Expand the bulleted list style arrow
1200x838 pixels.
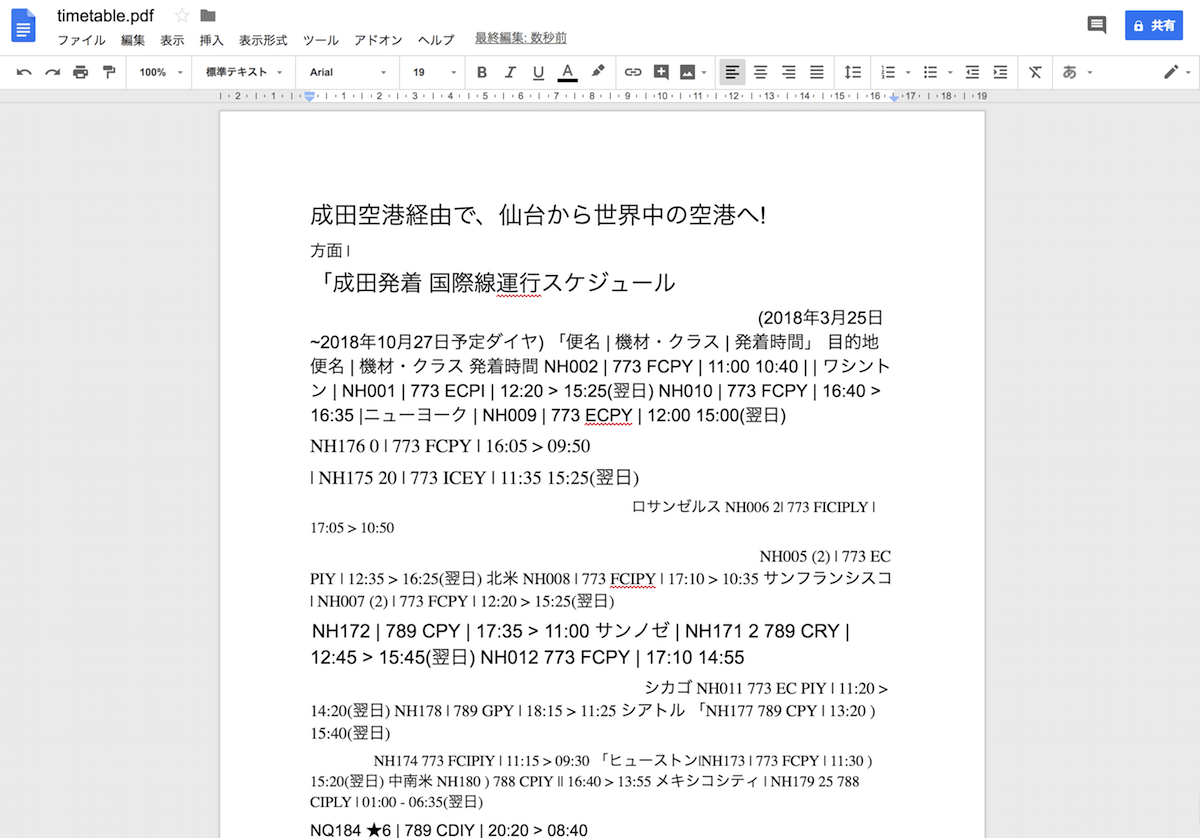coord(949,72)
